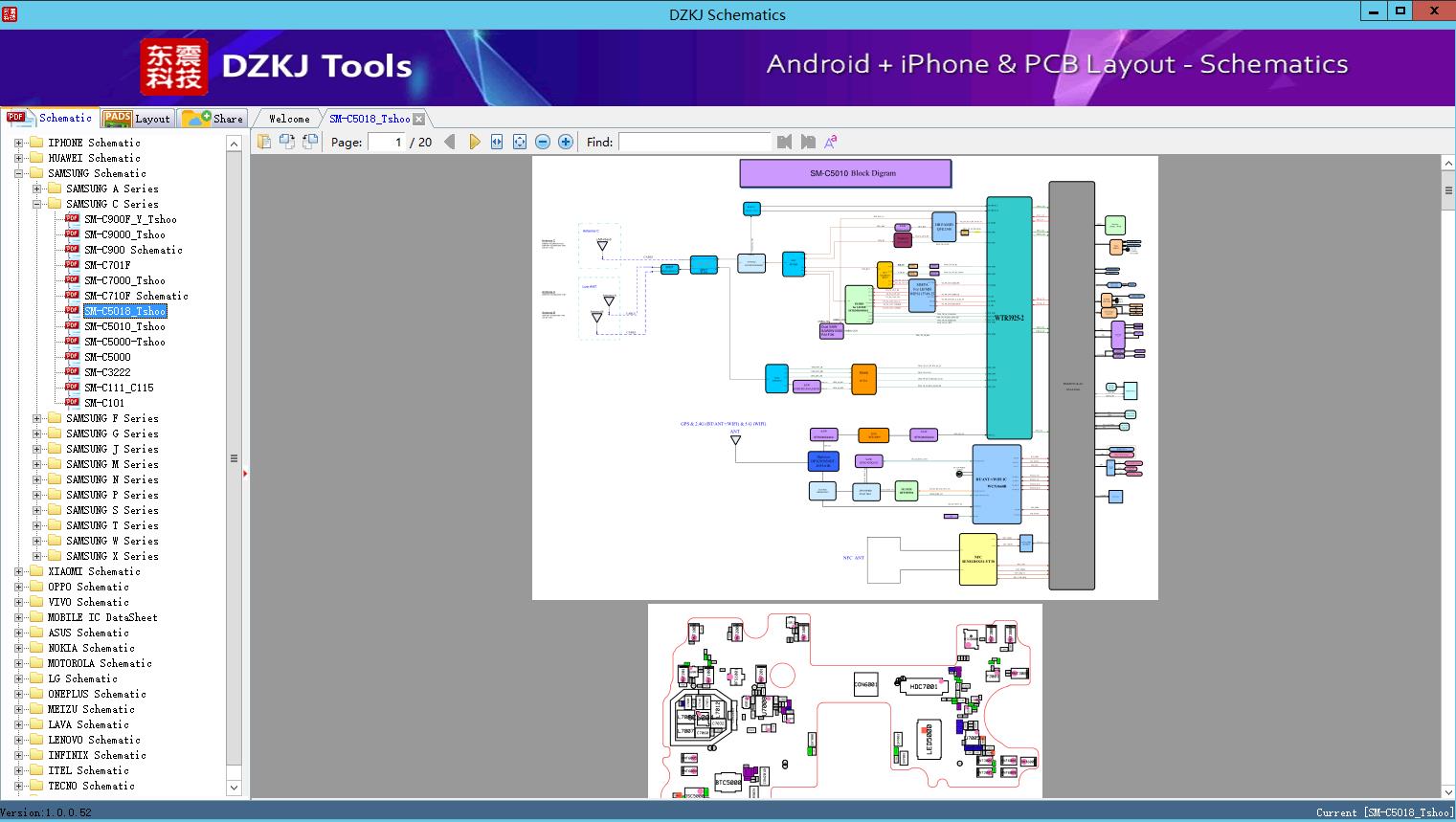Open the SM-C5010_Tshoo file

[124, 326]
